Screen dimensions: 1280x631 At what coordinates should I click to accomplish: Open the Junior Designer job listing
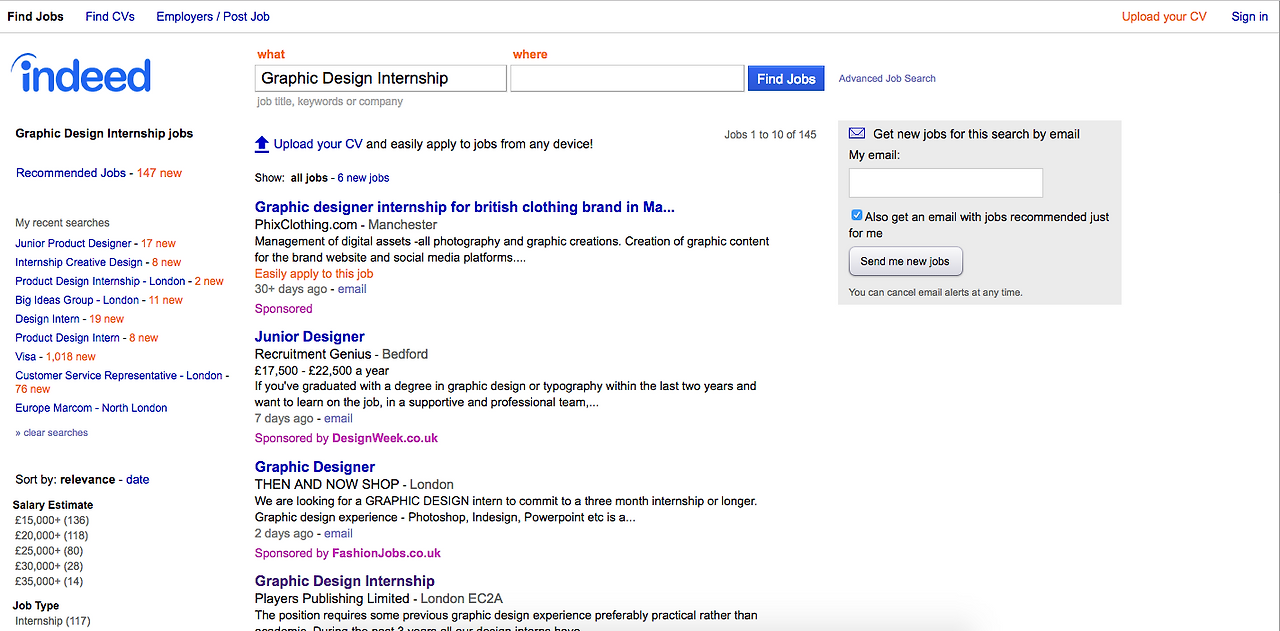(x=310, y=337)
